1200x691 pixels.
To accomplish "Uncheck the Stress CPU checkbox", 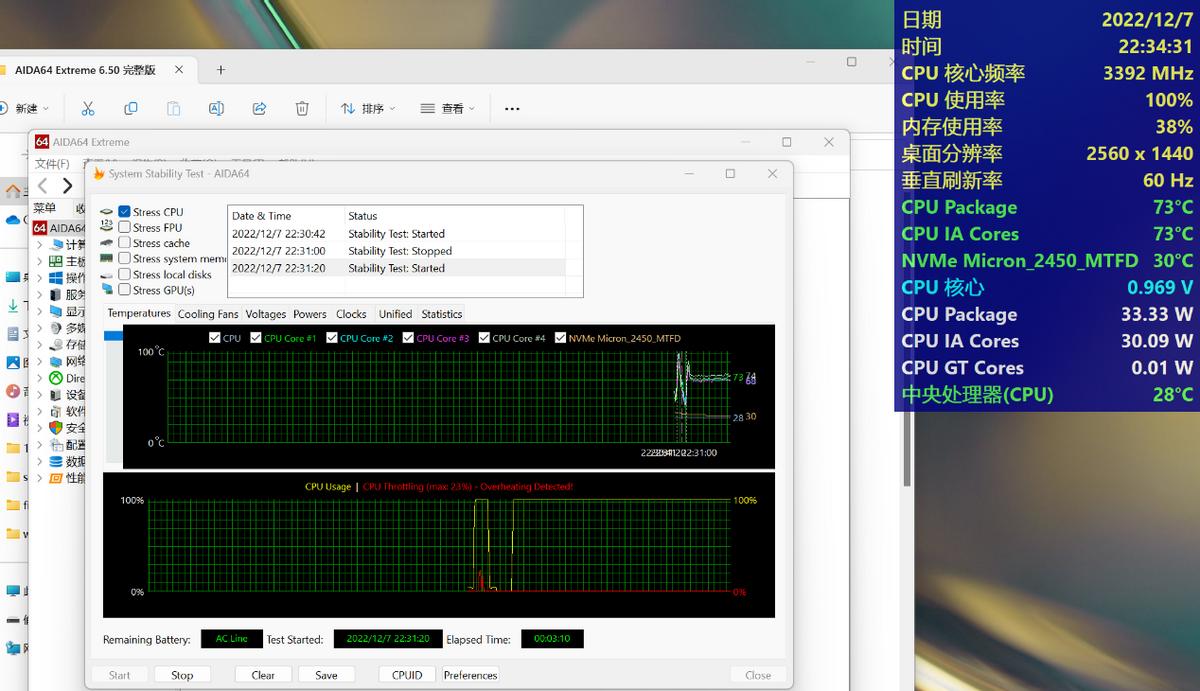I will tap(125, 212).
